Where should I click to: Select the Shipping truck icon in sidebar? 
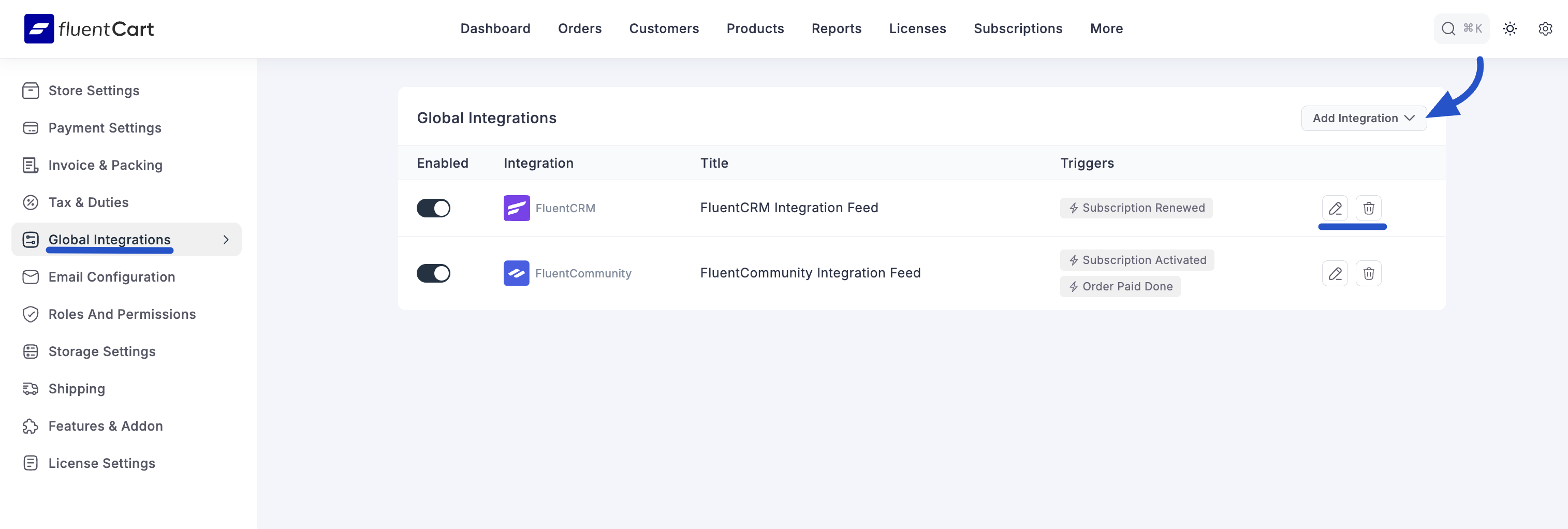tap(31, 388)
